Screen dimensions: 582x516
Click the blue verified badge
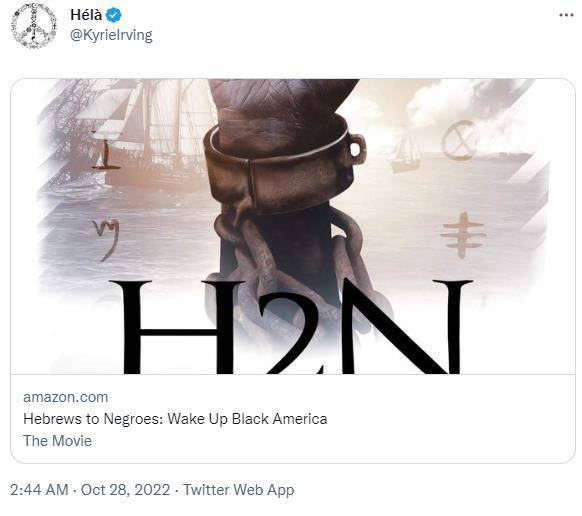pyautogui.click(x=114, y=15)
